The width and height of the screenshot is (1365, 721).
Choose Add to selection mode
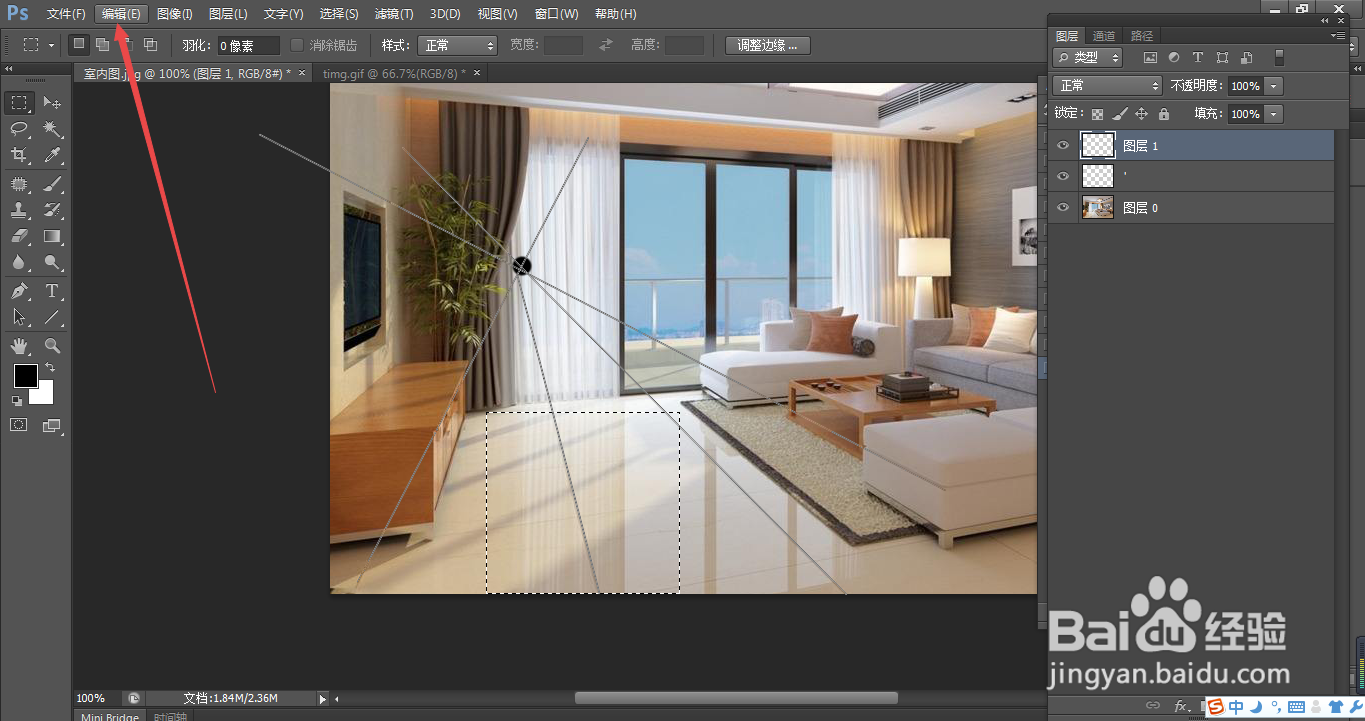[102, 45]
